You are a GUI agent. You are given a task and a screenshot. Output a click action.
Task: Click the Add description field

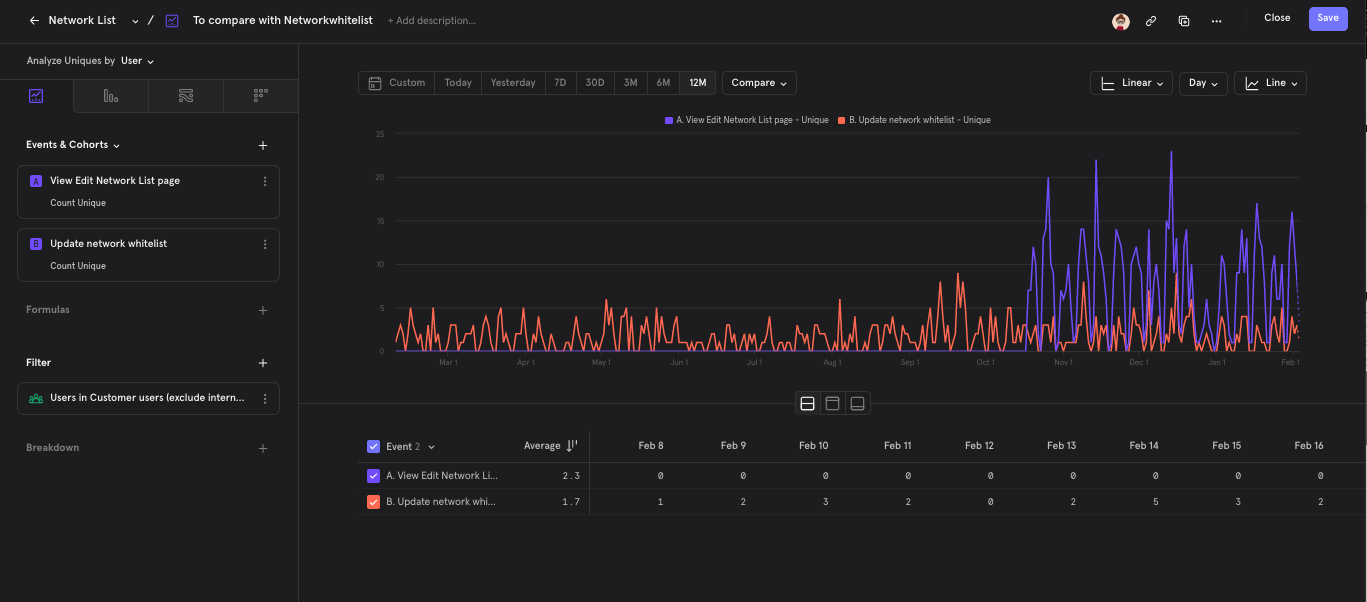click(x=432, y=20)
